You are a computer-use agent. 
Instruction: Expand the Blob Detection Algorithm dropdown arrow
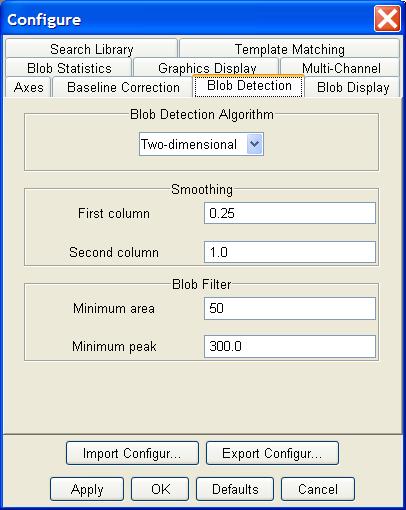254,144
